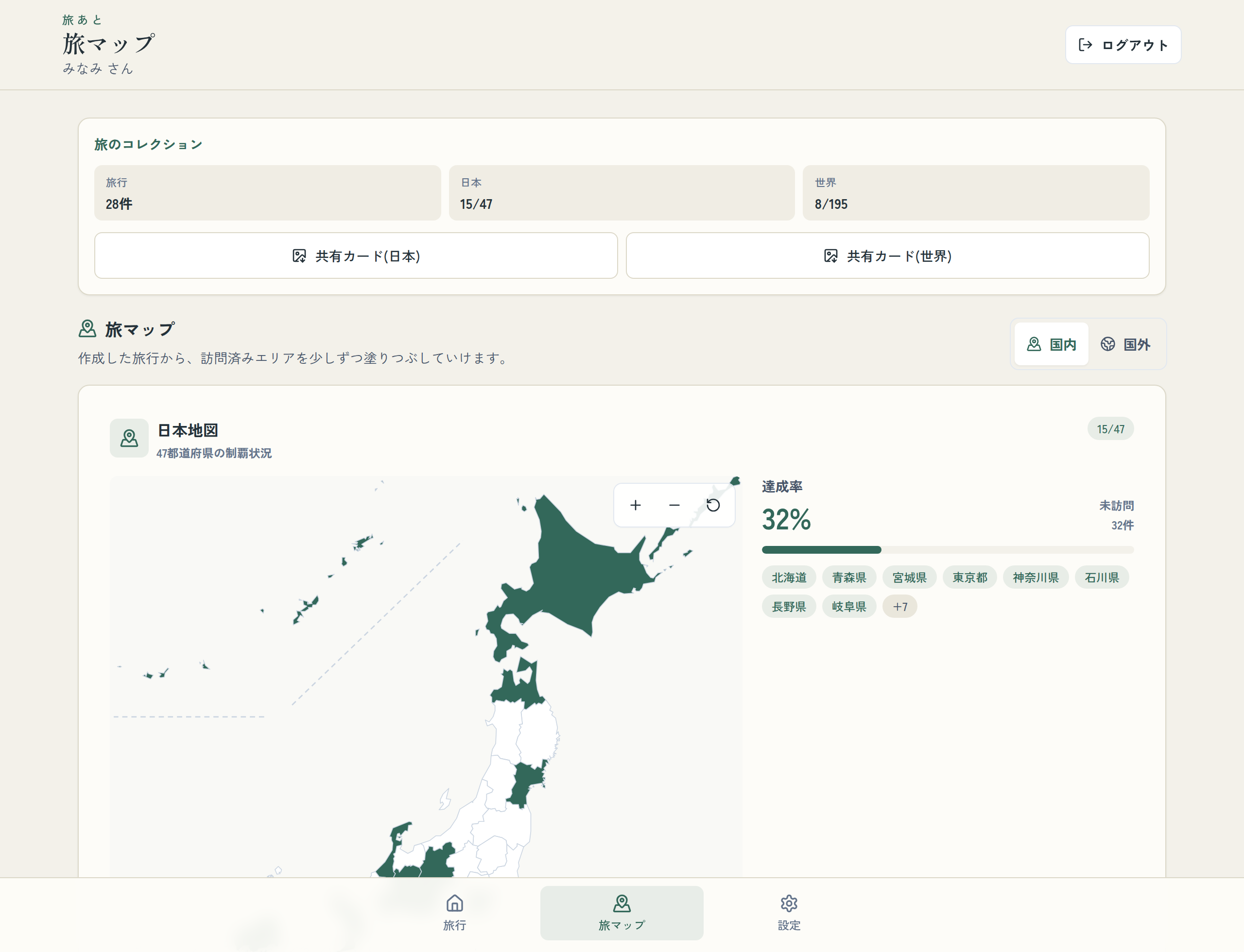Click the 日本 15/47 stat tile
The image size is (1244, 952).
[622, 193]
